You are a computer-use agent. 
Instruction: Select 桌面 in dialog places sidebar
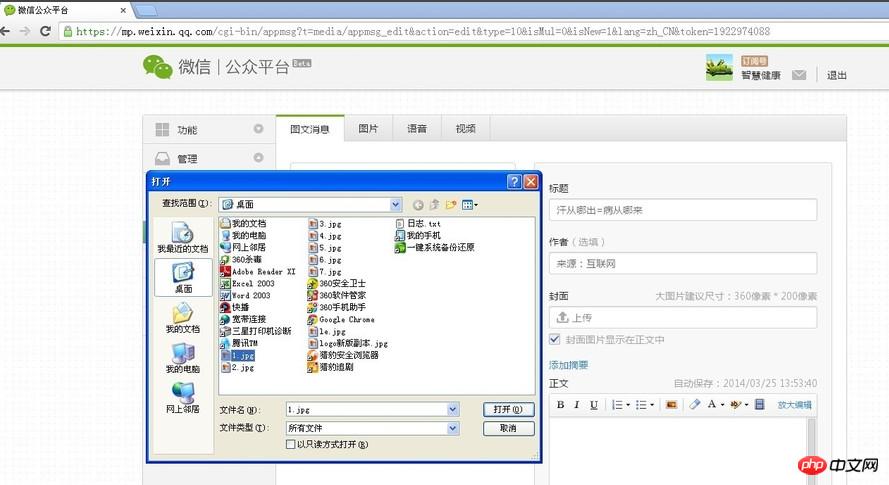(x=183, y=277)
